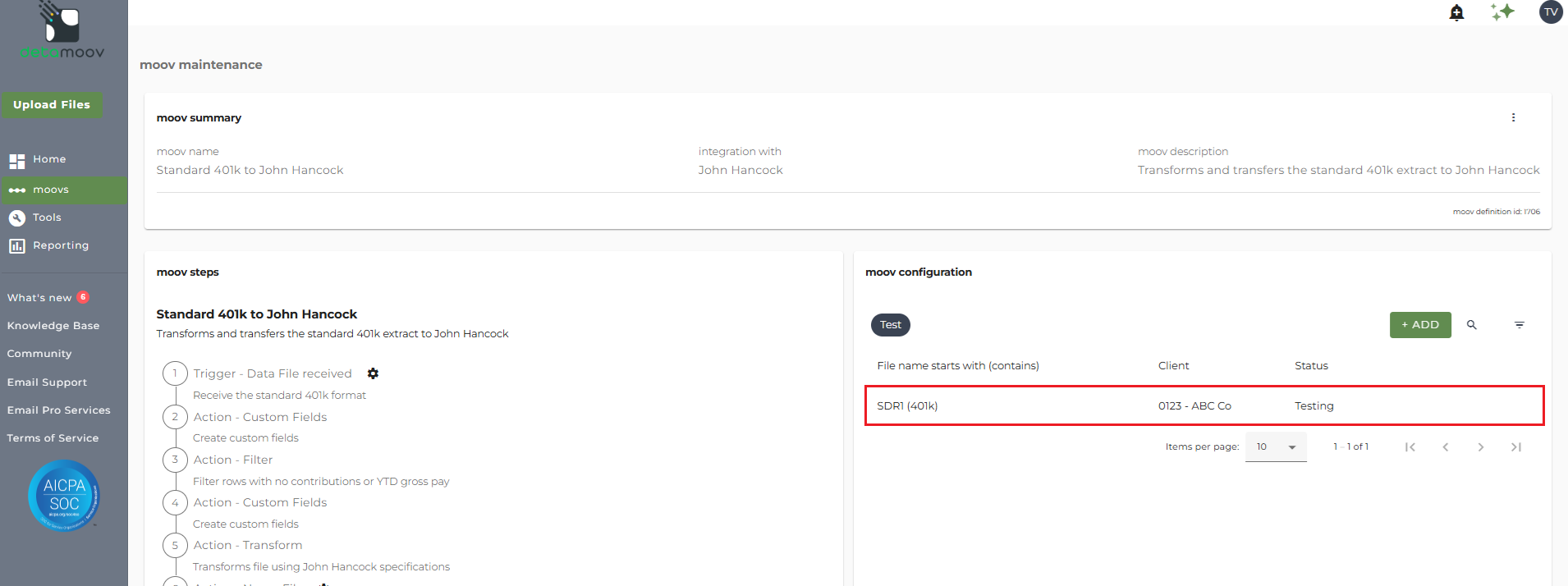Go to next page of configurations
Screen dimensions: 1568x586
1480,447
